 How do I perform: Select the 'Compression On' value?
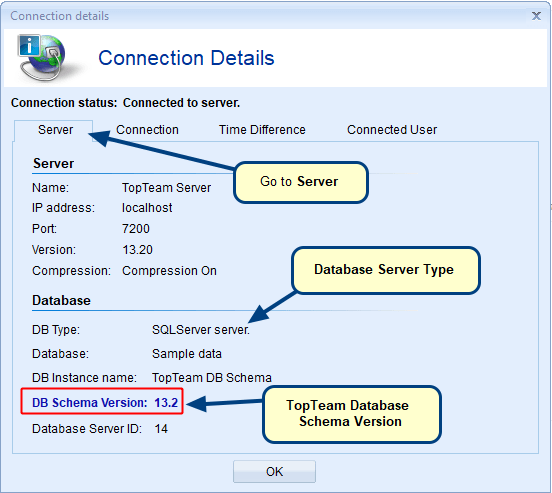[x=169, y=271]
